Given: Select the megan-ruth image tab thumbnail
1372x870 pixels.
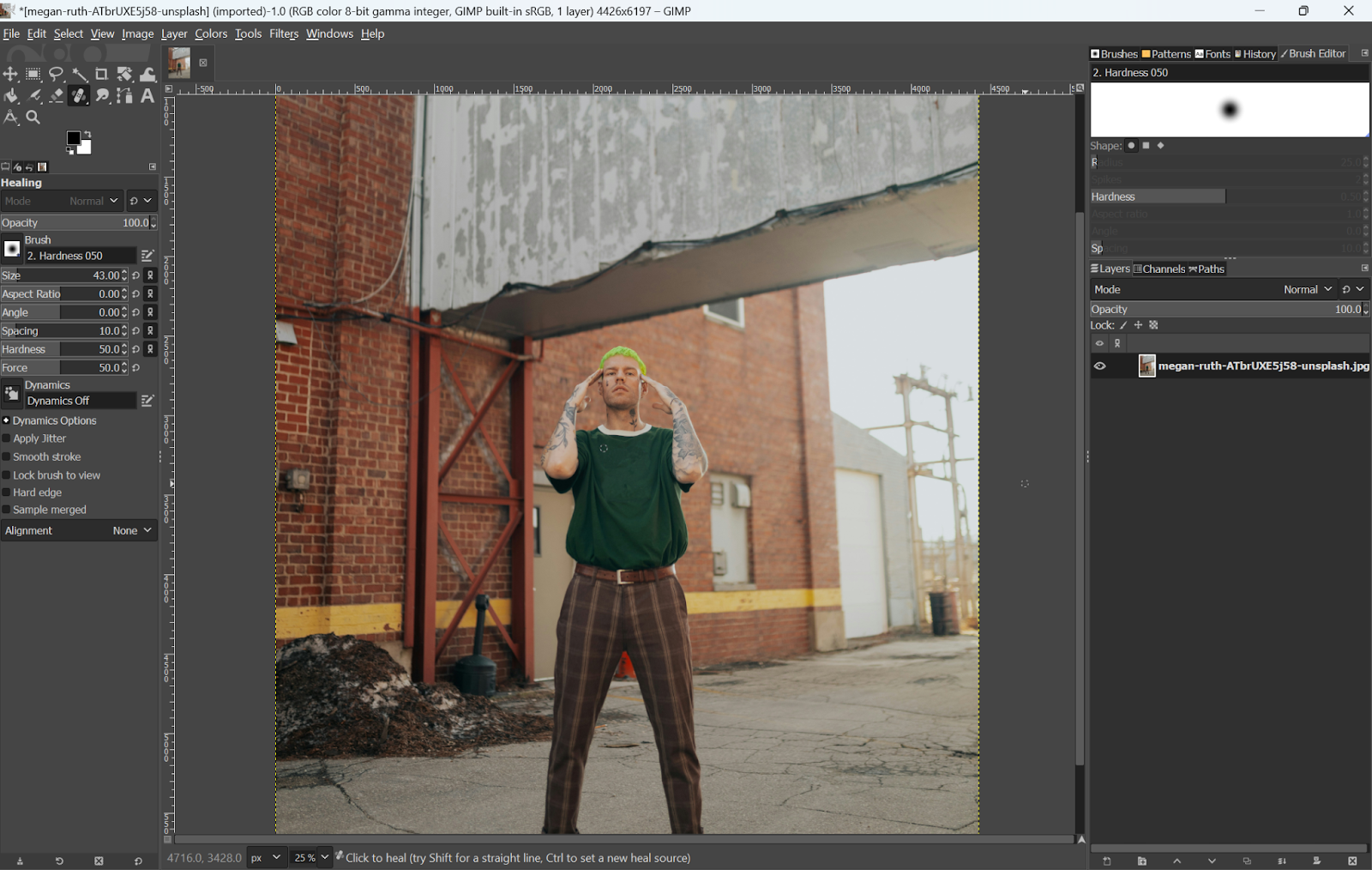Looking at the screenshot, I should [179, 63].
